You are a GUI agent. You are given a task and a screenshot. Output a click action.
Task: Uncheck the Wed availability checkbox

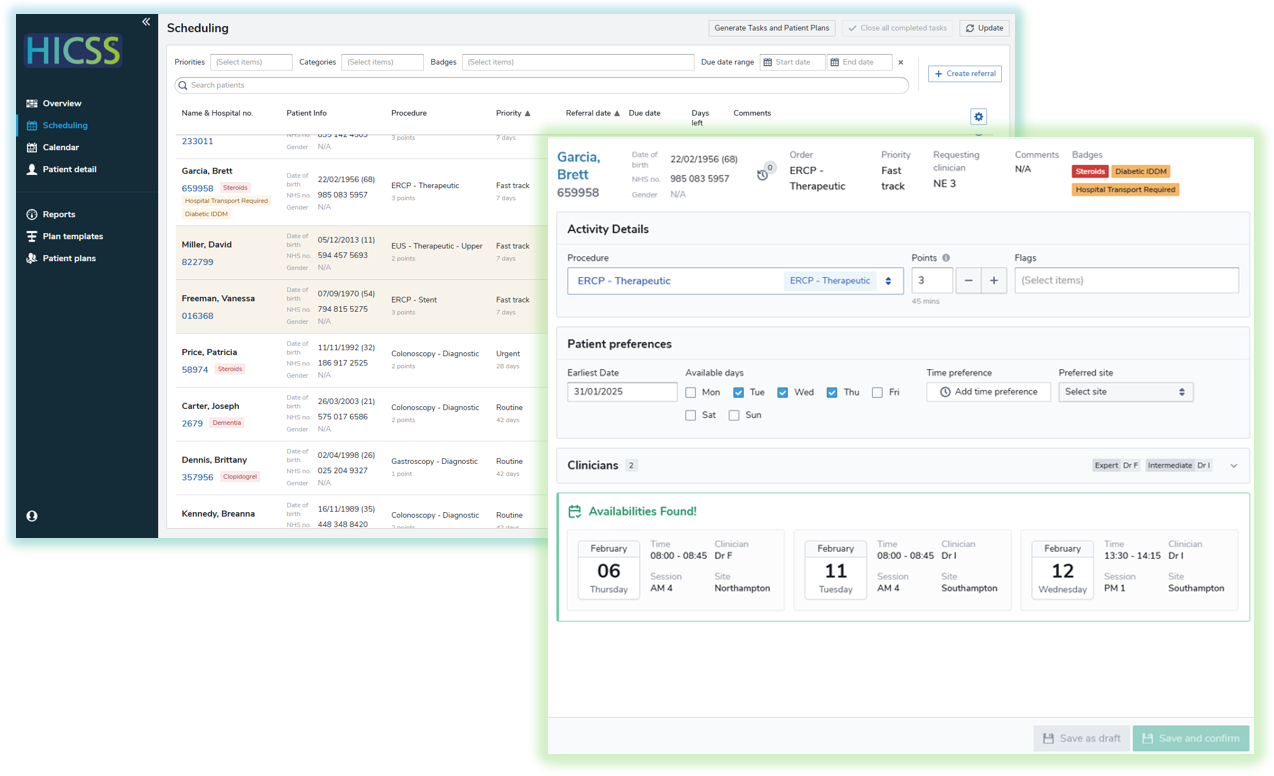coord(782,392)
